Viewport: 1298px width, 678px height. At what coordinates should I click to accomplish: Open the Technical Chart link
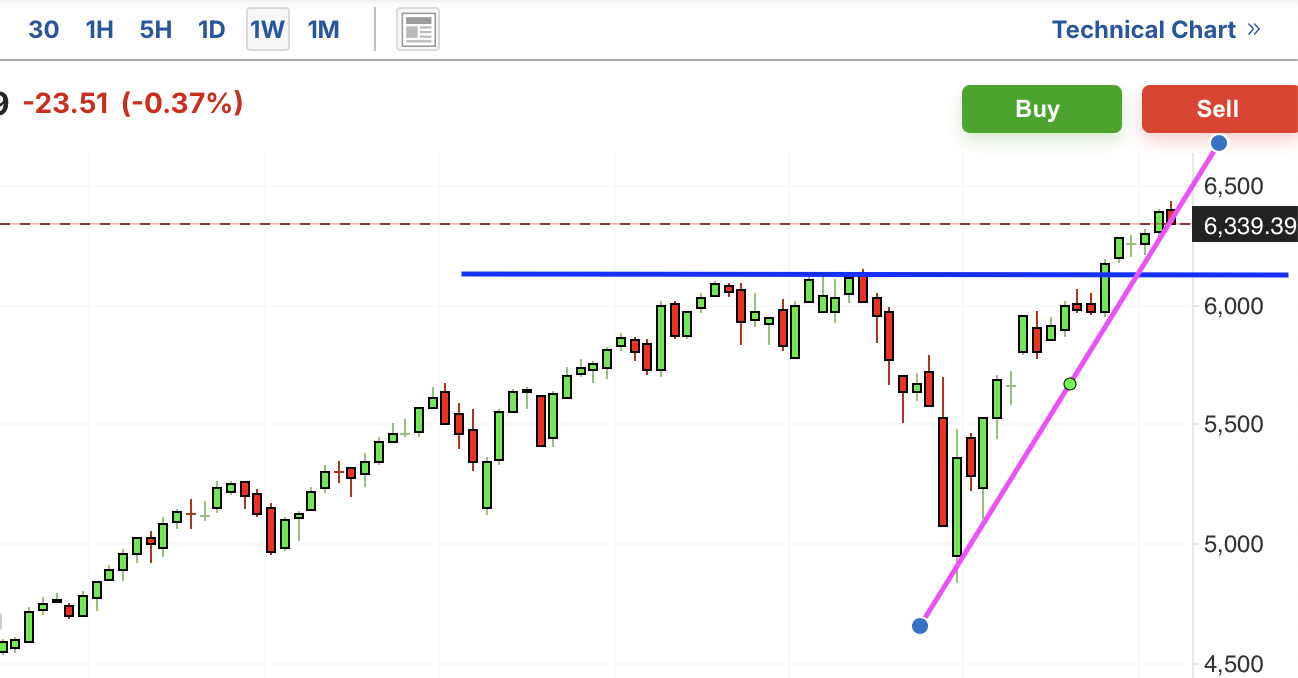[x=1144, y=30]
